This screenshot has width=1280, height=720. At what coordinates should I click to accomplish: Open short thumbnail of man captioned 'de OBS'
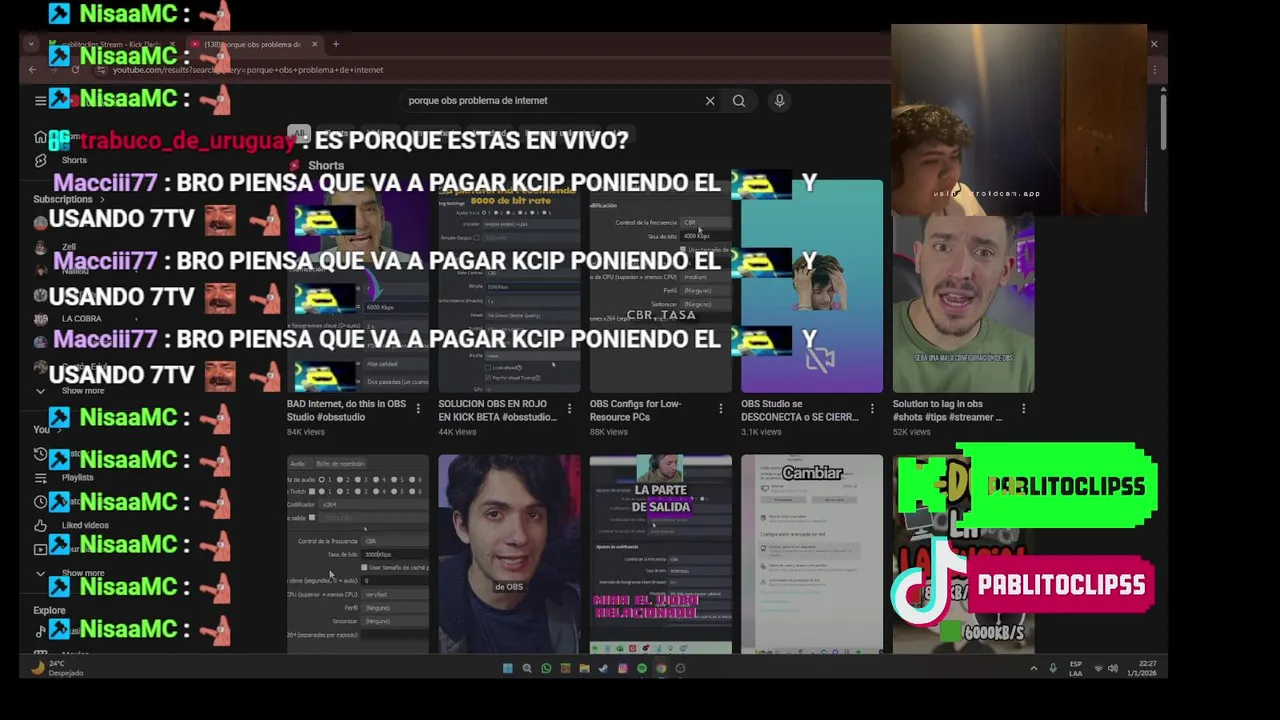coord(509,554)
